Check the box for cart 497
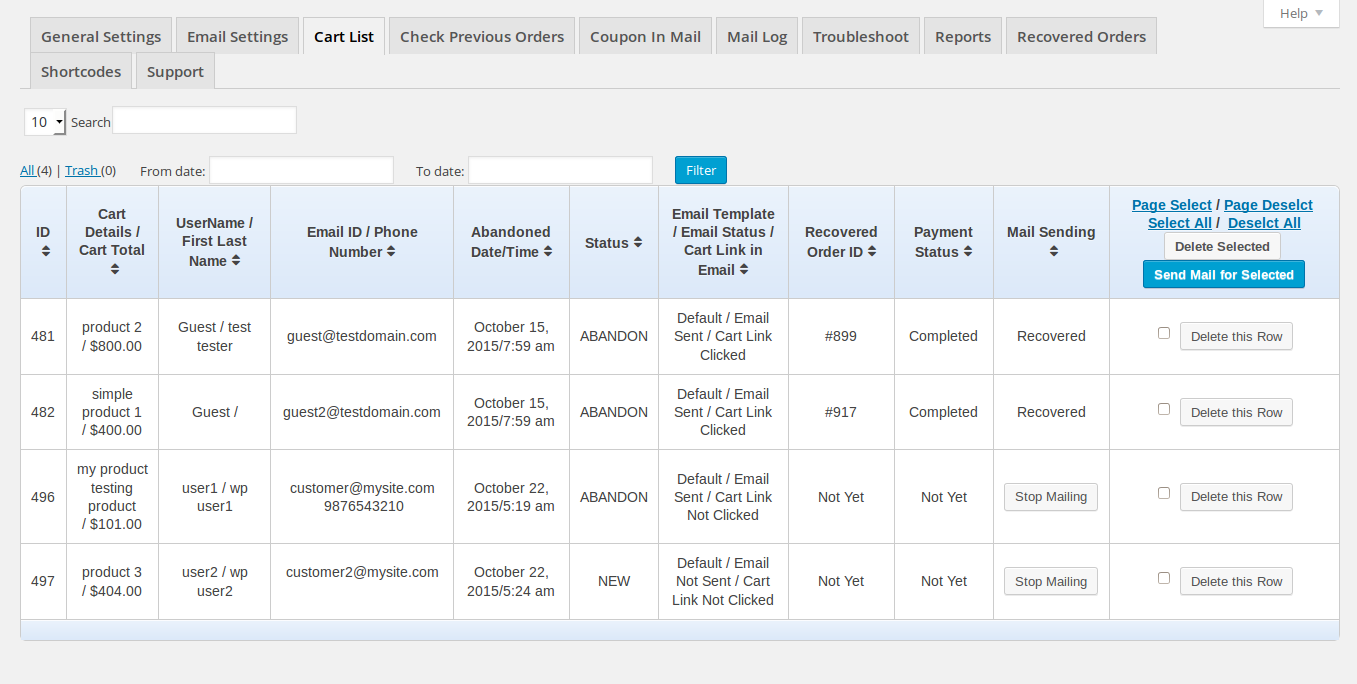Screen dimensions: 1357x684 click(1164, 578)
